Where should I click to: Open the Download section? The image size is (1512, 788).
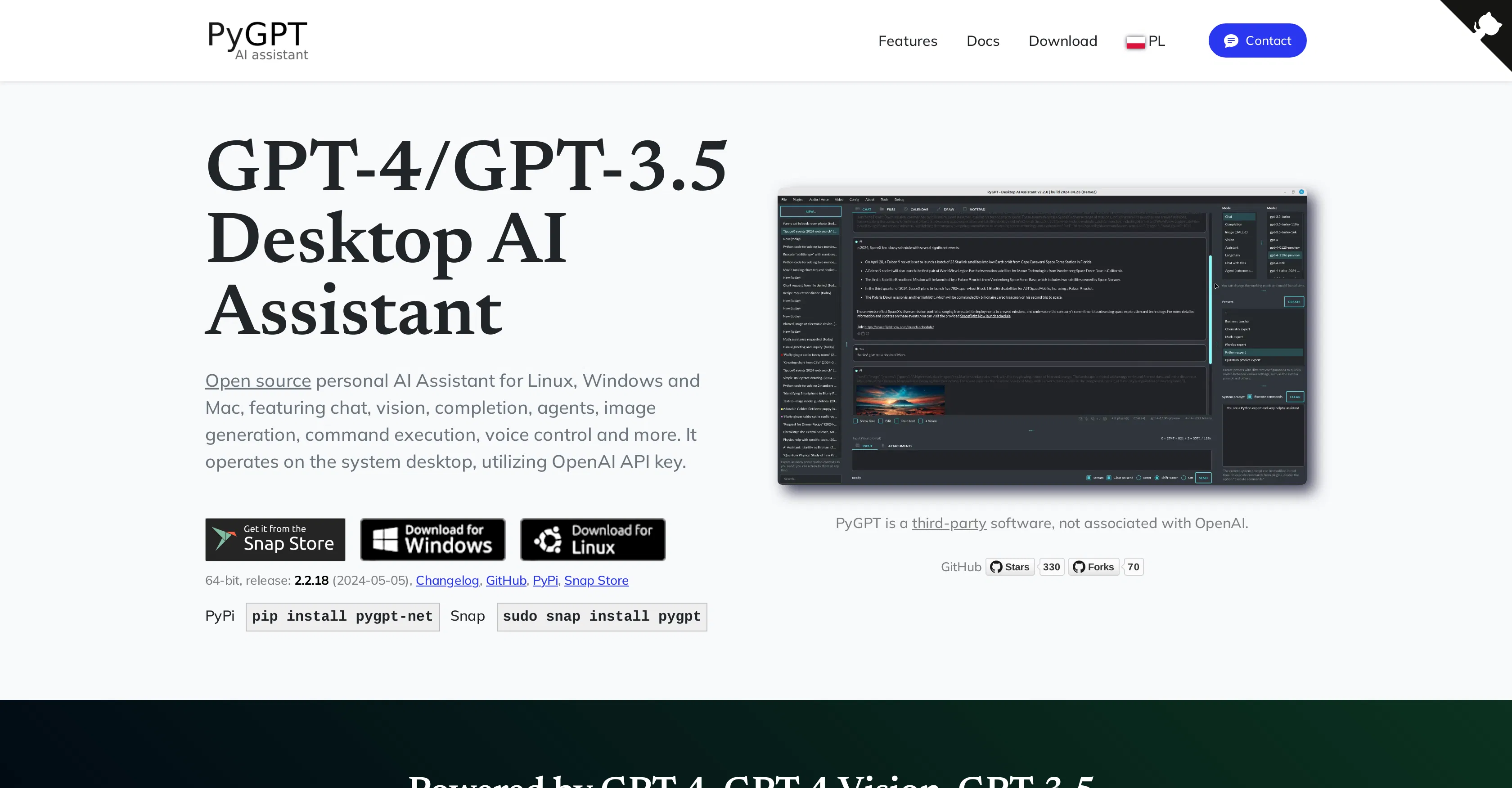1062,40
